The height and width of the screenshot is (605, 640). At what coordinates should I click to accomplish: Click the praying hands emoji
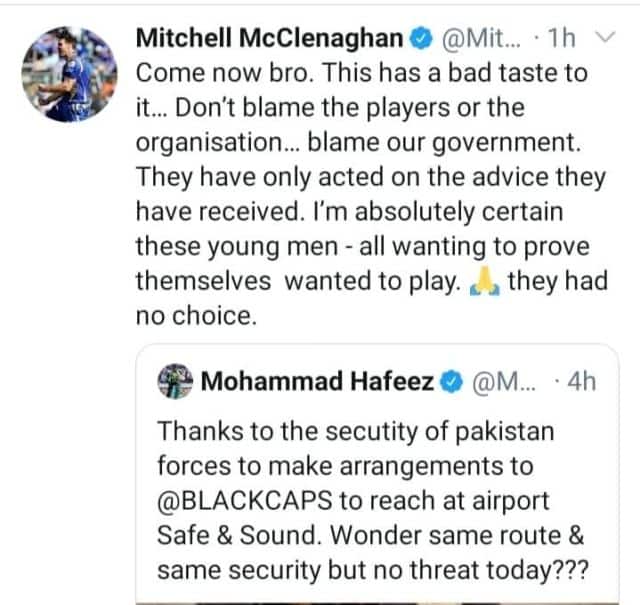(x=484, y=283)
